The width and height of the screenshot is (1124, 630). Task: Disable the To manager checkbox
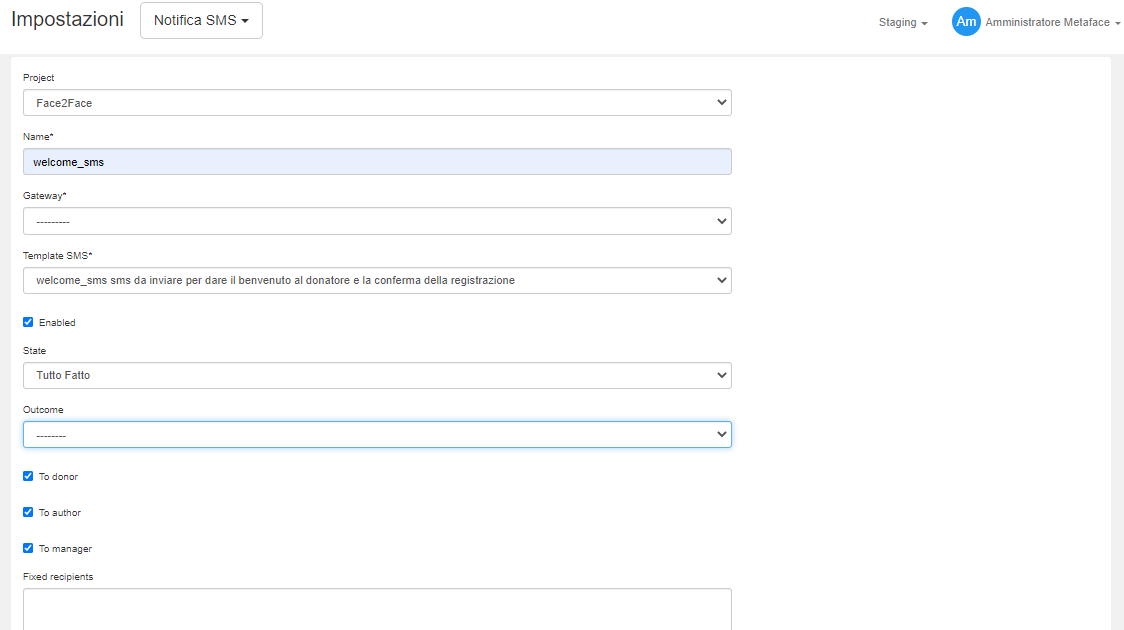tap(28, 548)
